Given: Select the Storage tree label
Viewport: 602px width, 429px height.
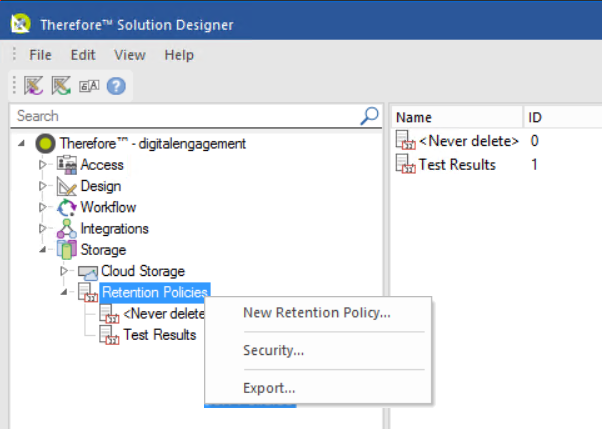Looking at the screenshot, I should [x=103, y=250].
